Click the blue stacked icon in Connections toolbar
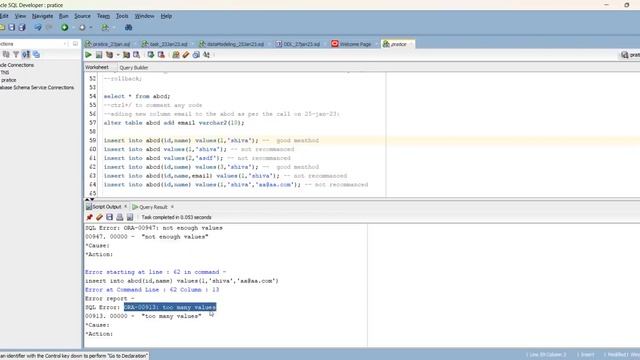This screenshot has height=360, width=640. pyautogui.click(x=36, y=54)
